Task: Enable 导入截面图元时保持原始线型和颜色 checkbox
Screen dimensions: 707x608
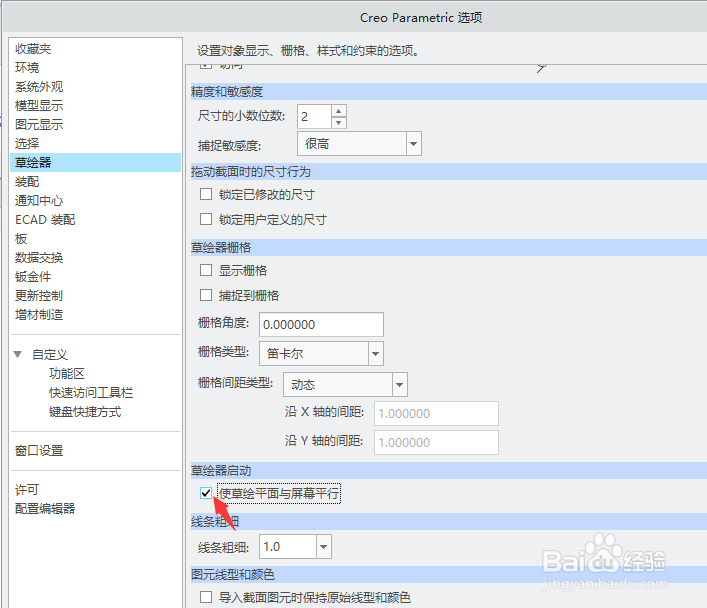Action: (x=206, y=597)
